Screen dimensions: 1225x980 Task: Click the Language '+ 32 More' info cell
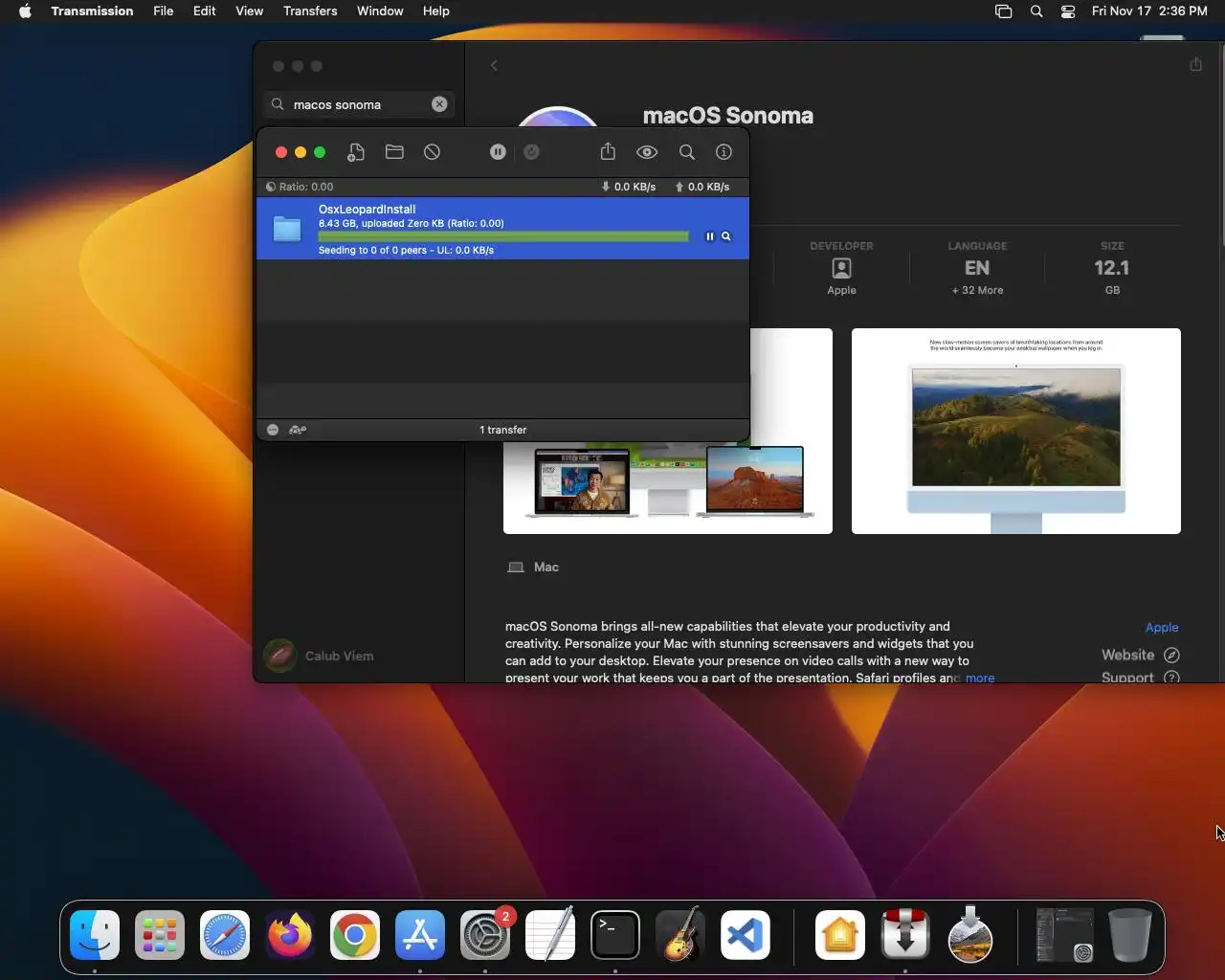tap(977, 268)
